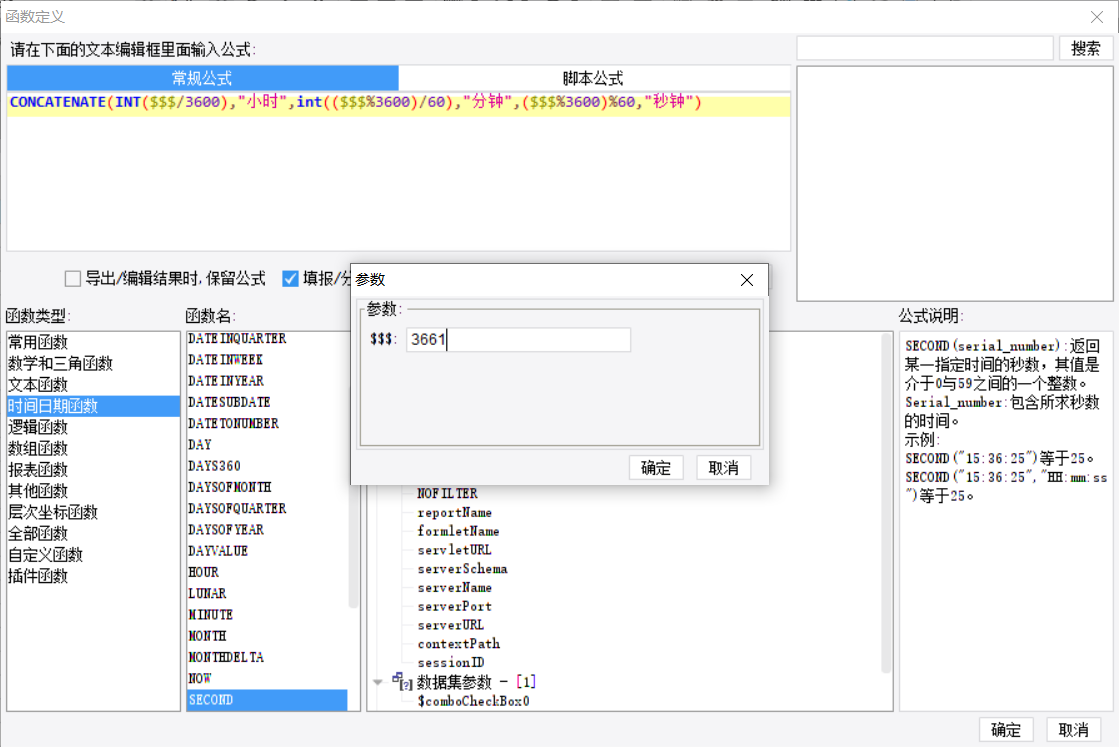Select DATETONUMBER in function list
The width and height of the screenshot is (1119, 747).
coord(267,424)
